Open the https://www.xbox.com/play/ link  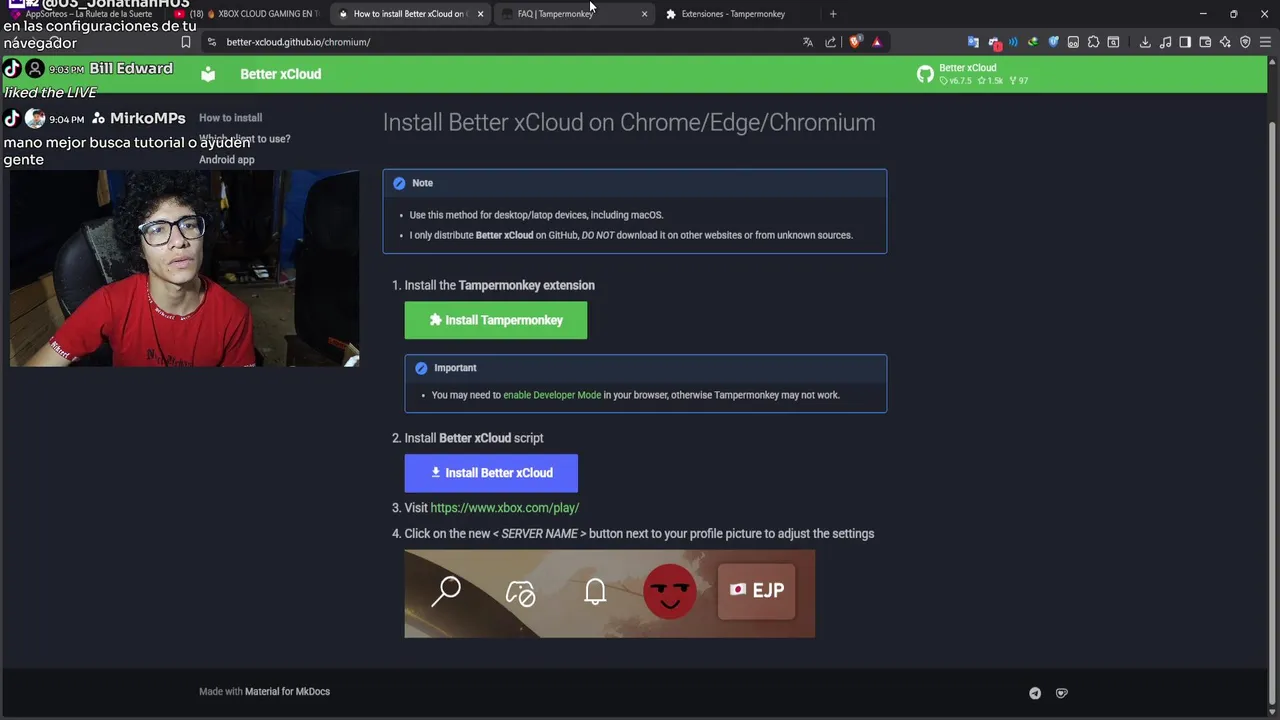point(505,508)
